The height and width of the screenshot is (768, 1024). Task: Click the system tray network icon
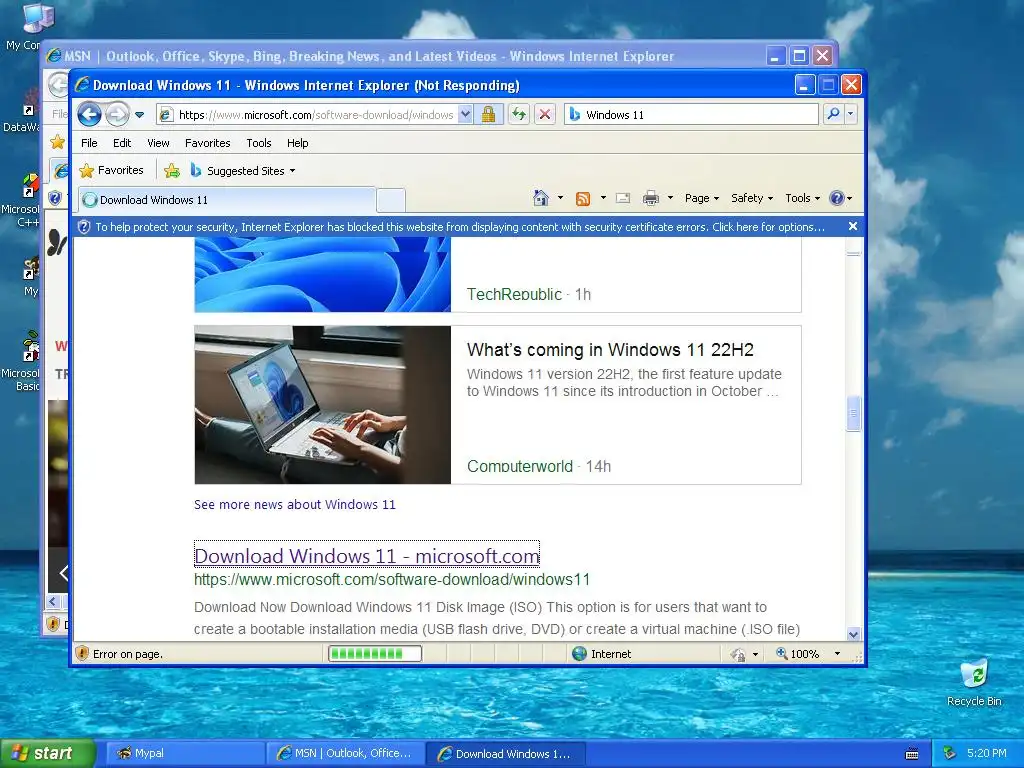[950, 754]
